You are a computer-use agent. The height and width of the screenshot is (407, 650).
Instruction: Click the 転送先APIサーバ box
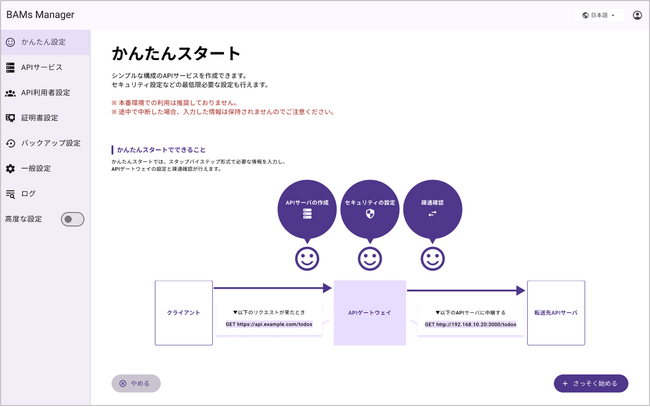556,313
